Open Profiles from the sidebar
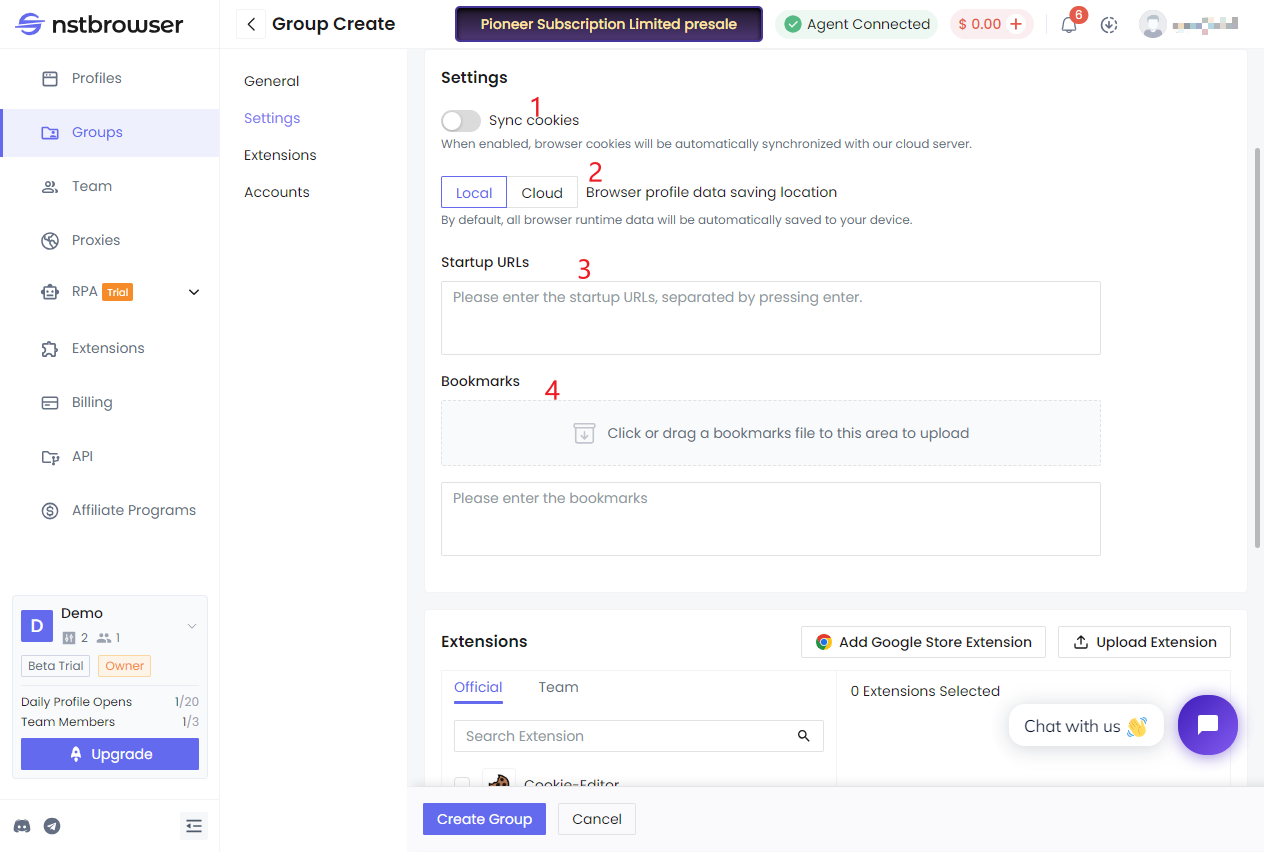The height and width of the screenshot is (852, 1264). [96, 78]
